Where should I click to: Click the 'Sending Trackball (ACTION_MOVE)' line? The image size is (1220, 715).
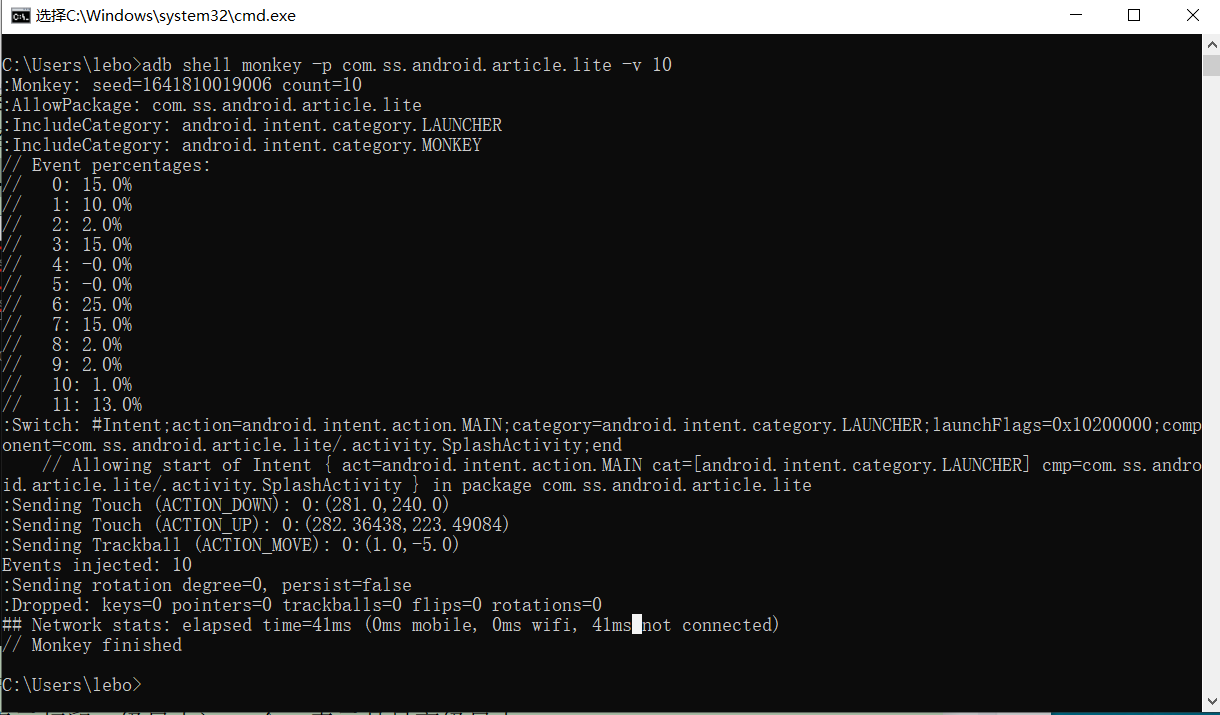(x=231, y=545)
